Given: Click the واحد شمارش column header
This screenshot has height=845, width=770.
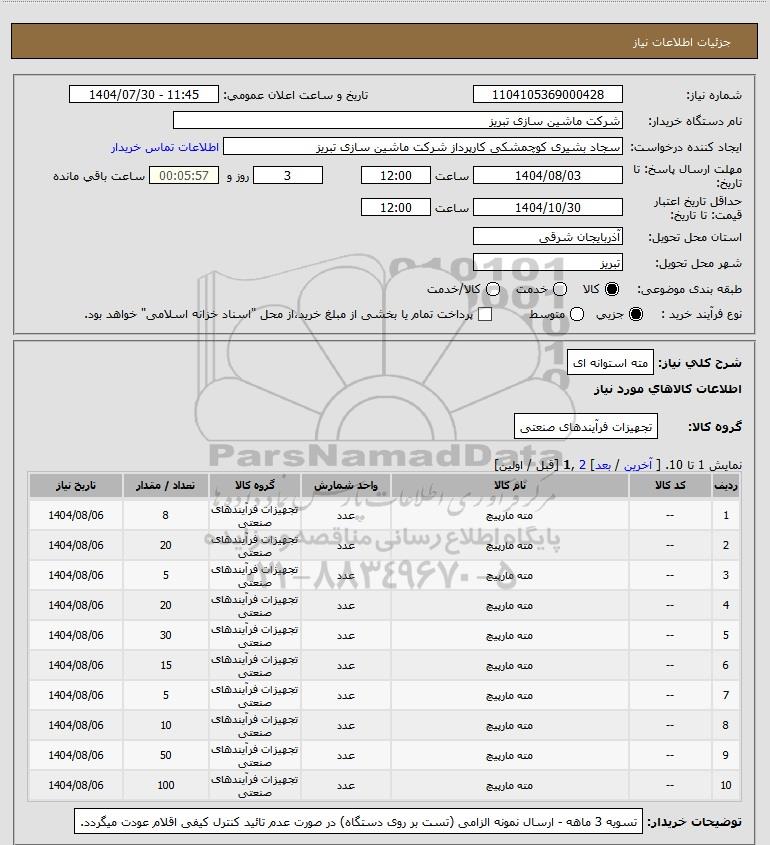Looking at the screenshot, I should 345,486.
